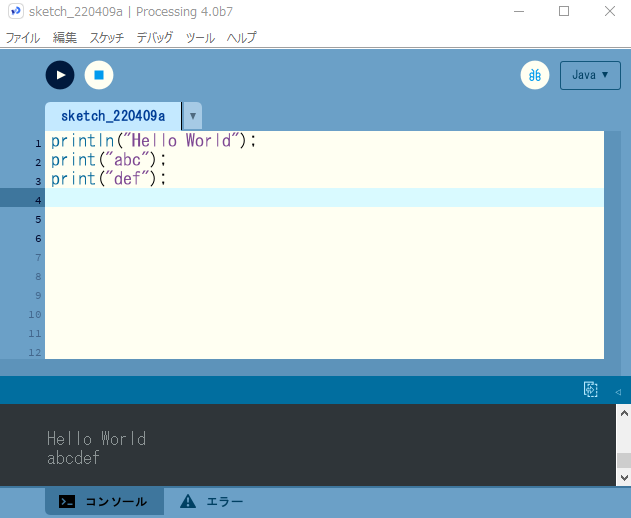Image resolution: width=631 pixels, height=518 pixels.
Task: Expand the tab arrow next to sketch_220409a
Action: coord(193,116)
